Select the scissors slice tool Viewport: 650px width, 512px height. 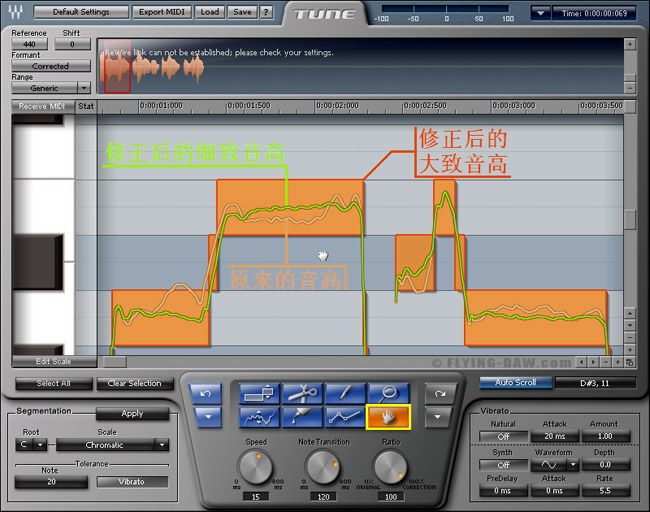302,393
